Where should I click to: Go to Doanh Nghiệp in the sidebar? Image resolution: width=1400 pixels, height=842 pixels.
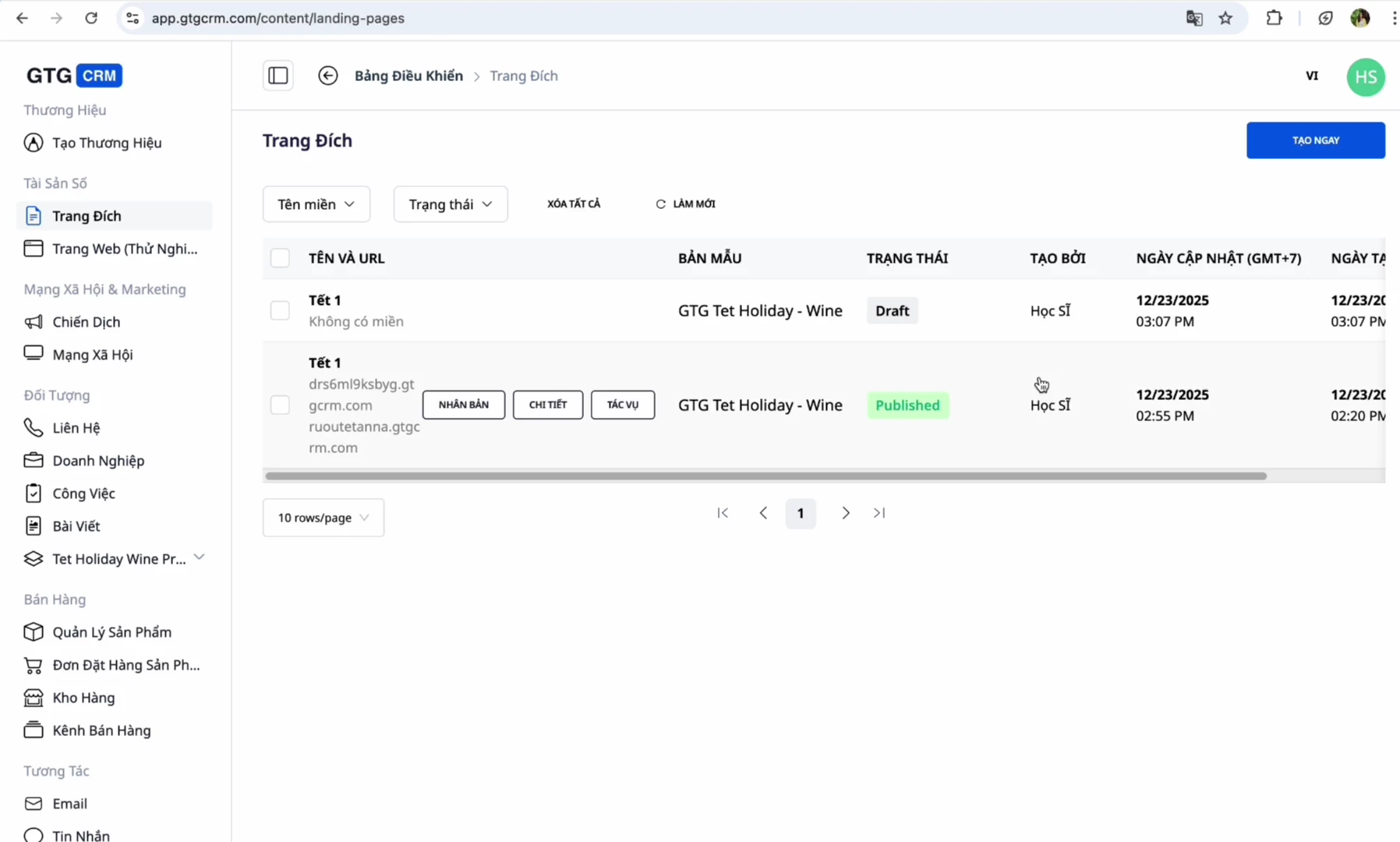98,461
